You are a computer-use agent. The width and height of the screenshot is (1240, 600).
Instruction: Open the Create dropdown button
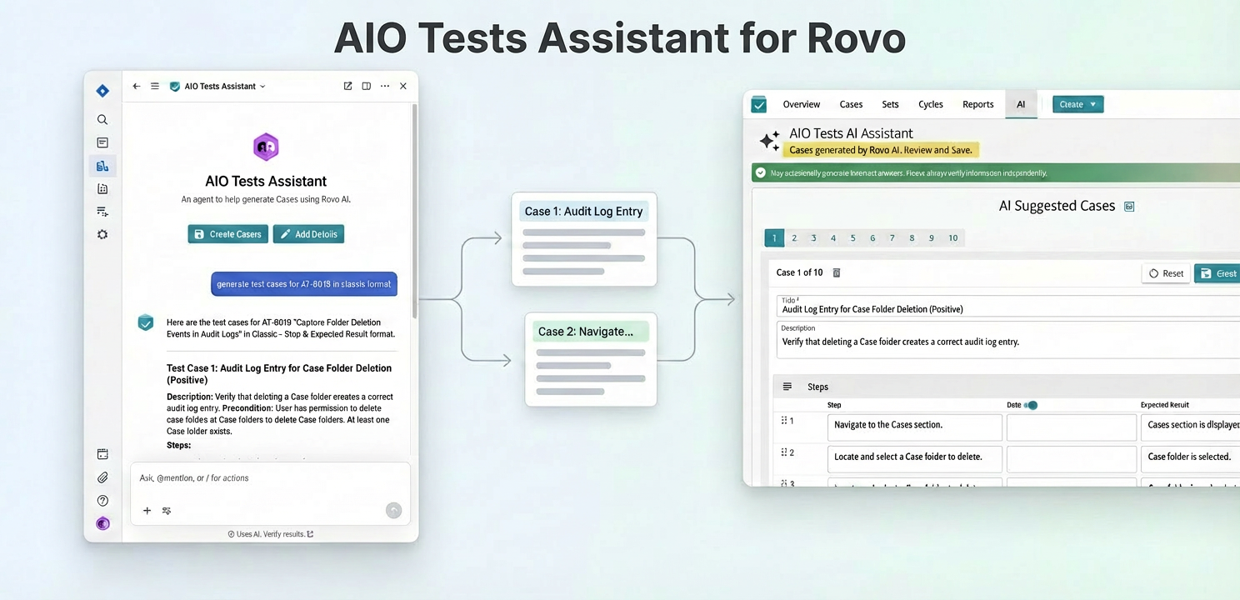pos(1078,104)
